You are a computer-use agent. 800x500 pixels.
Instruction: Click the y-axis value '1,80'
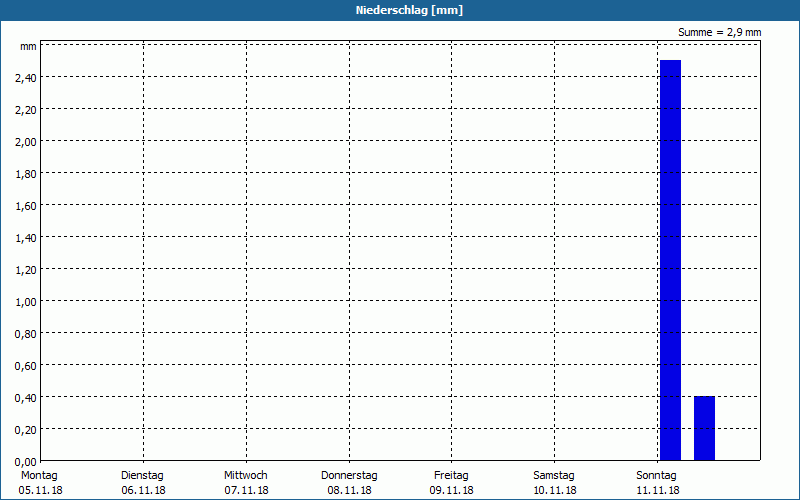click(x=26, y=174)
